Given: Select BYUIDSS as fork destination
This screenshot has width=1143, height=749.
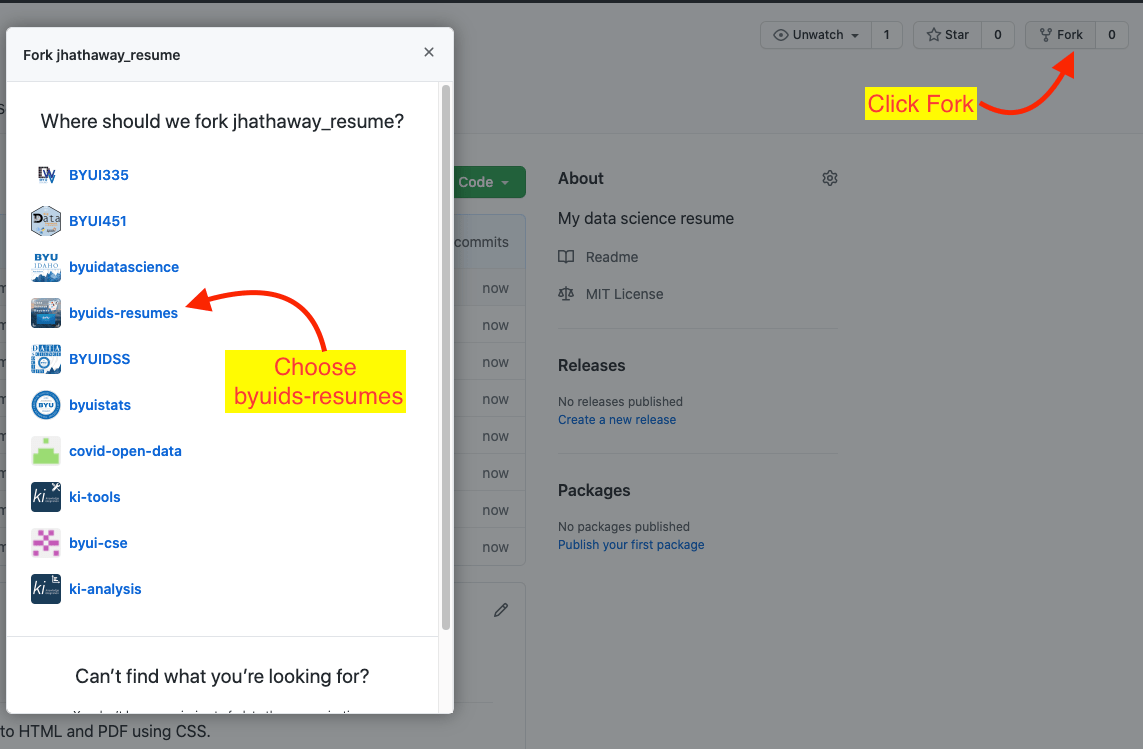Looking at the screenshot, I should pos(99,359).
